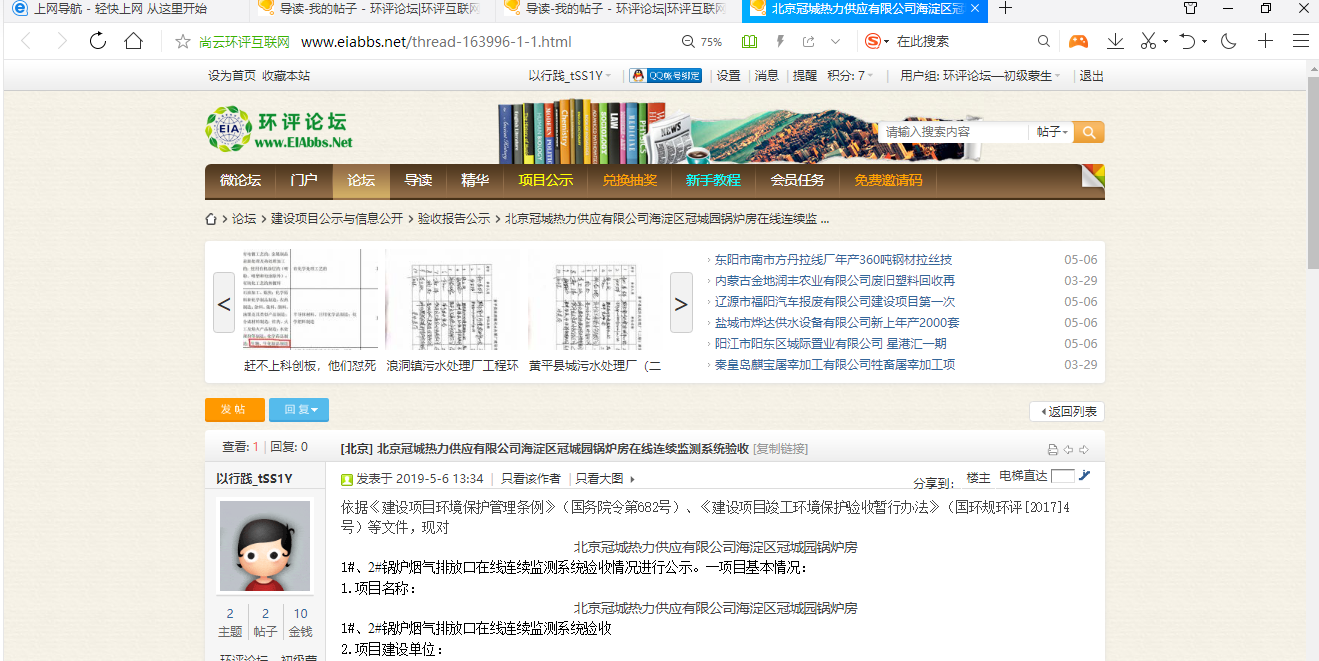
Task: Open the browser home page icon
Action: pyautogui.click(x=133, y=41)
